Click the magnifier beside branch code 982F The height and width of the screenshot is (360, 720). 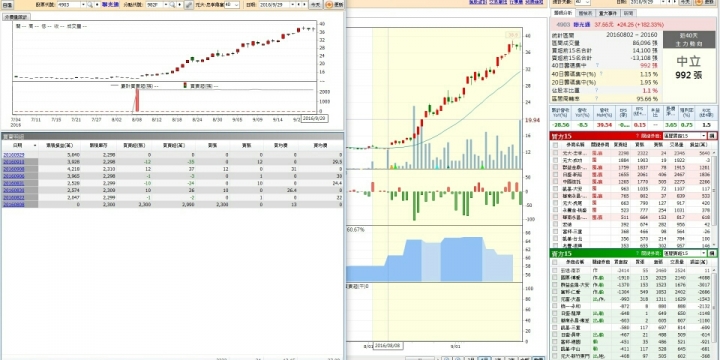[x=172, y=5]
